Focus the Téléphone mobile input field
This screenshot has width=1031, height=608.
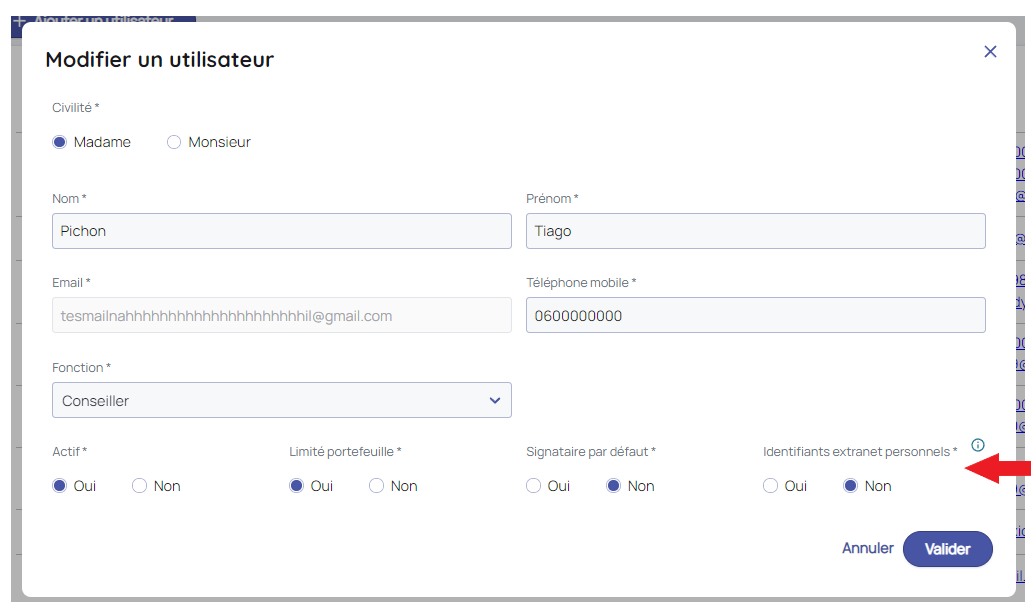point(755,316)
